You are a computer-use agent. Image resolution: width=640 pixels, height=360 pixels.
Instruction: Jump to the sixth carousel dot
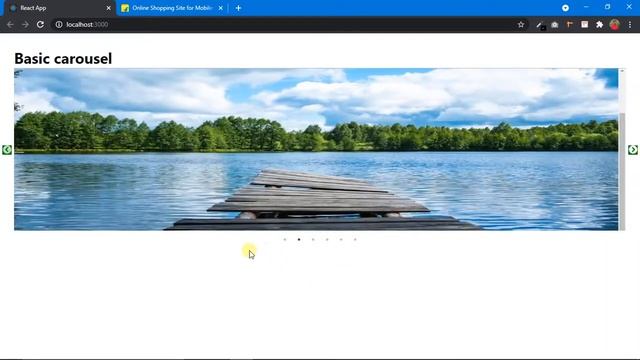(x=355, y=240)
